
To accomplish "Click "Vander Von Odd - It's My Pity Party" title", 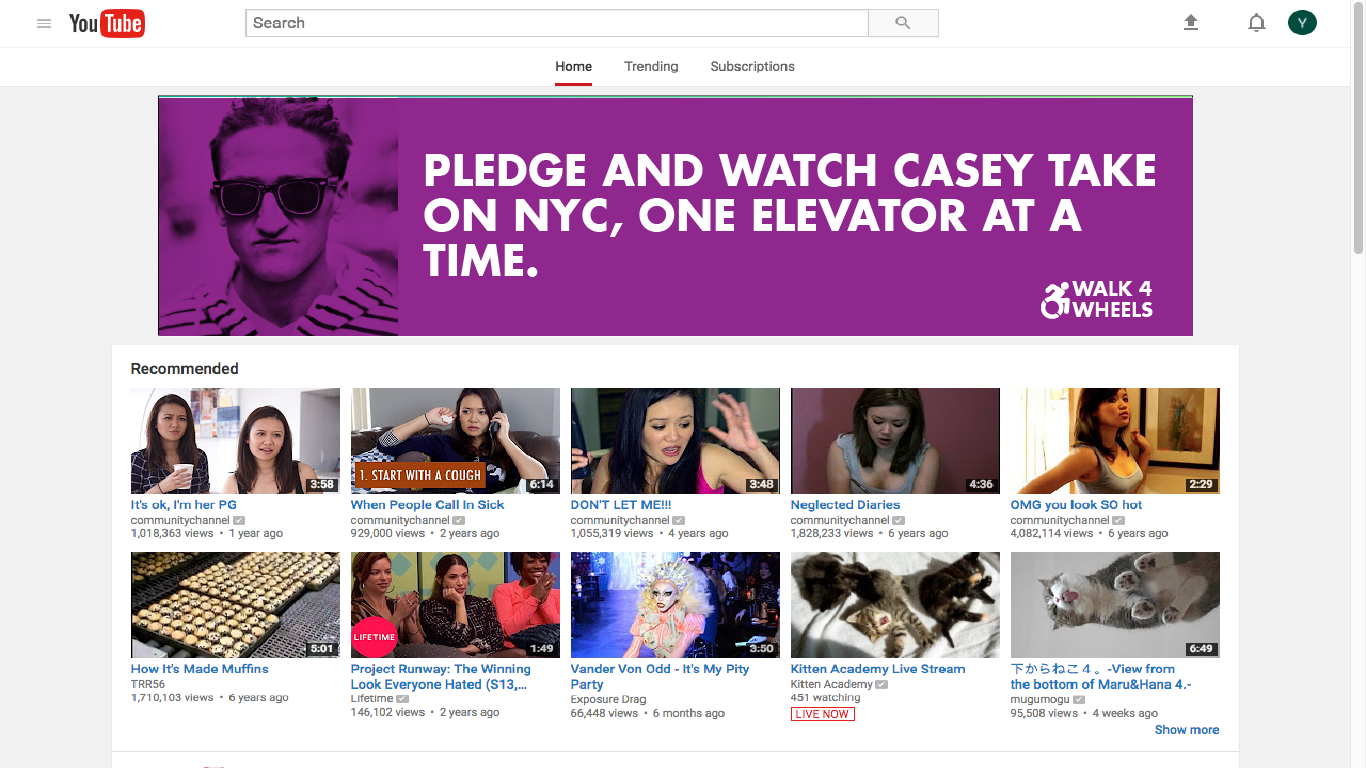I will (x=660, y=677).
